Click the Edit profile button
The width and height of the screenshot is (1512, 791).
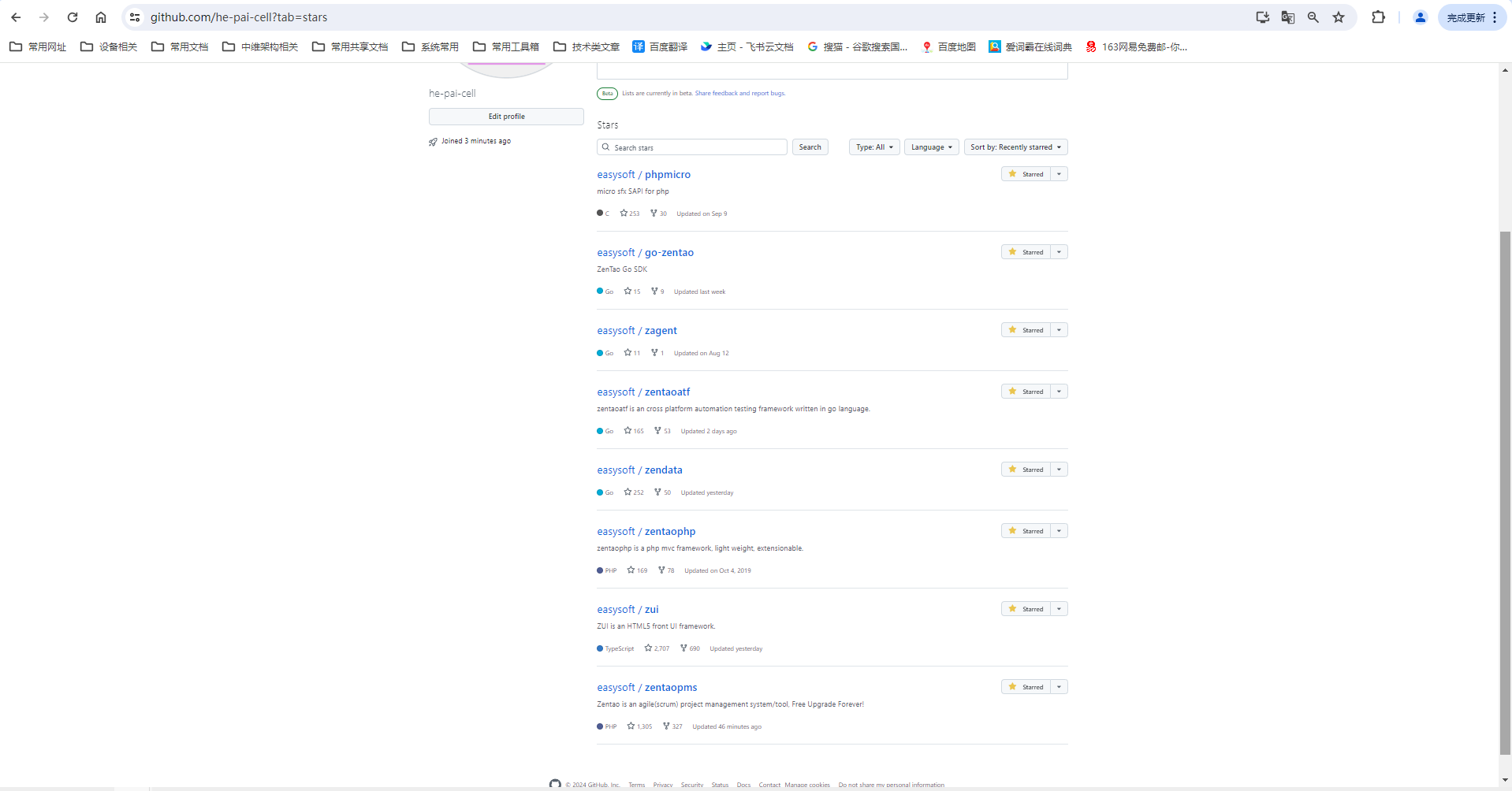[x=506, y=117]
